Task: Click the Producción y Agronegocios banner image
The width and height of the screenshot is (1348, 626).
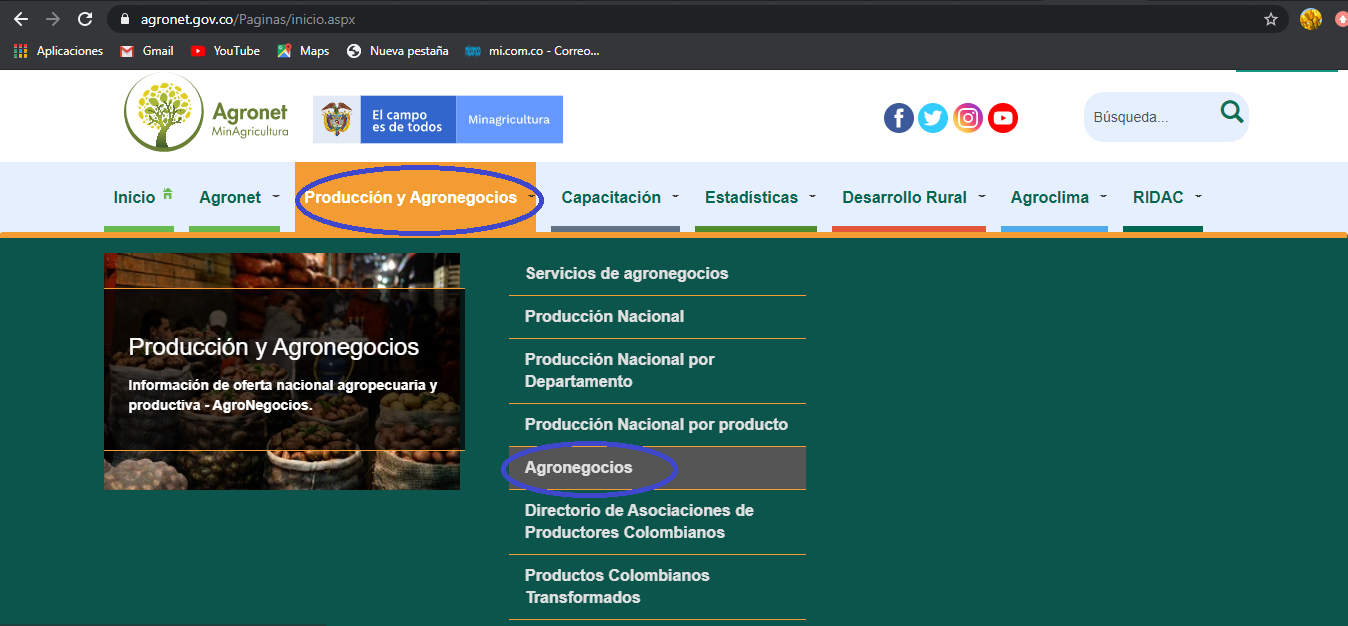Action: [x=282, y=370]
